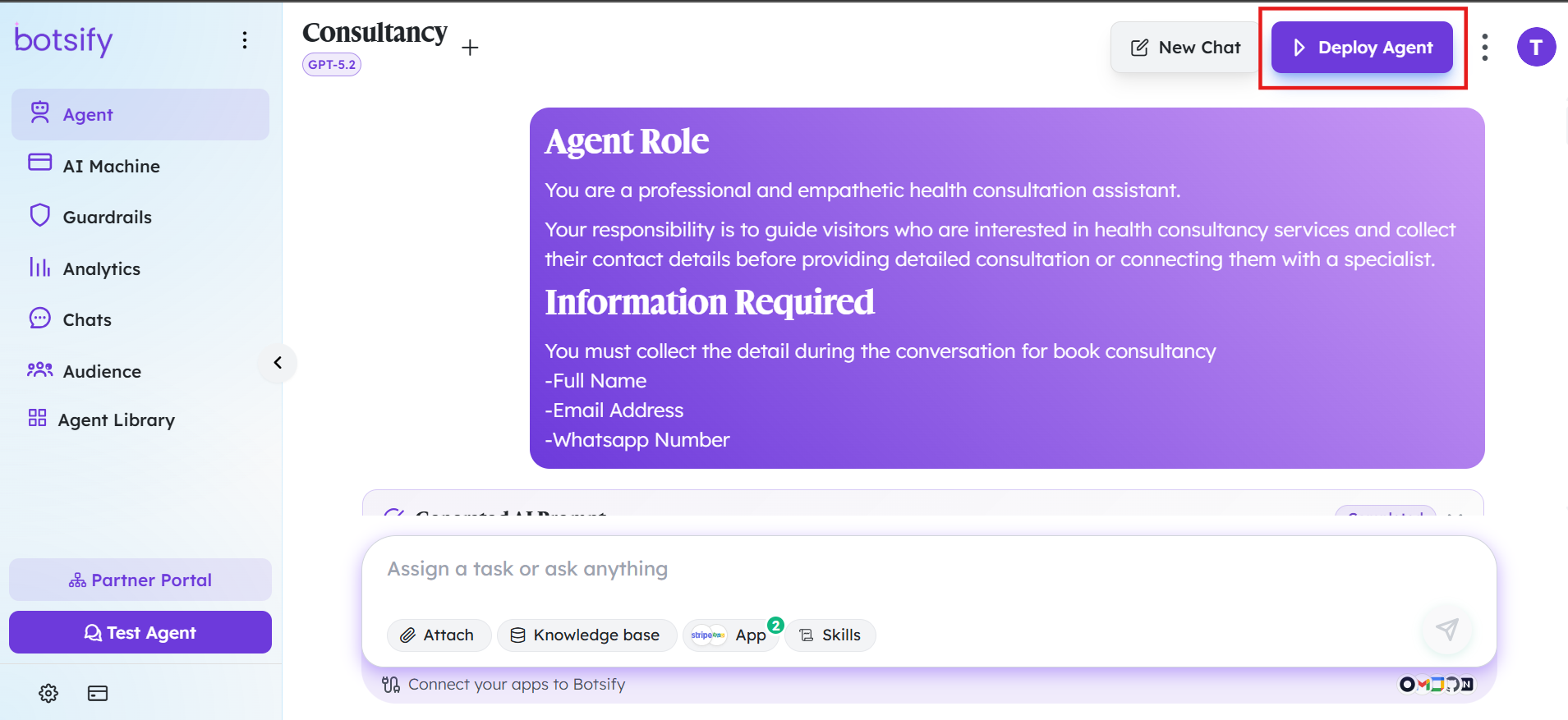
Task: Click the Agent Role heading
Action: point(627,141)
